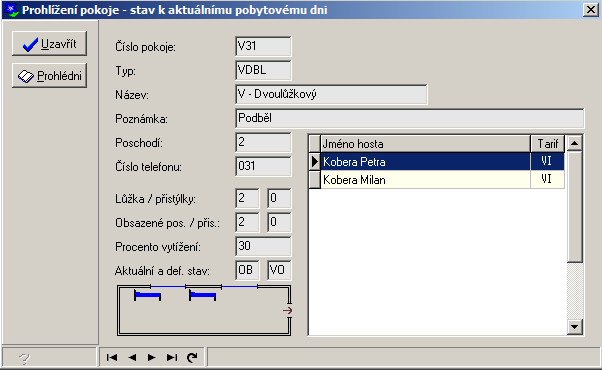Click the Poschodí field
Image resolution: width=602 pixels, height=370 pixels.
click(x=263, y=142)
